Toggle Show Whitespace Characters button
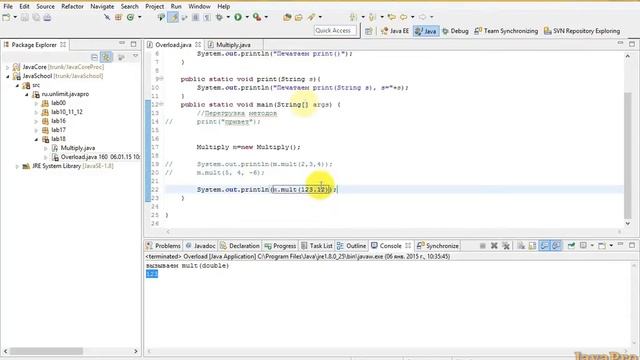 [207, 17]
